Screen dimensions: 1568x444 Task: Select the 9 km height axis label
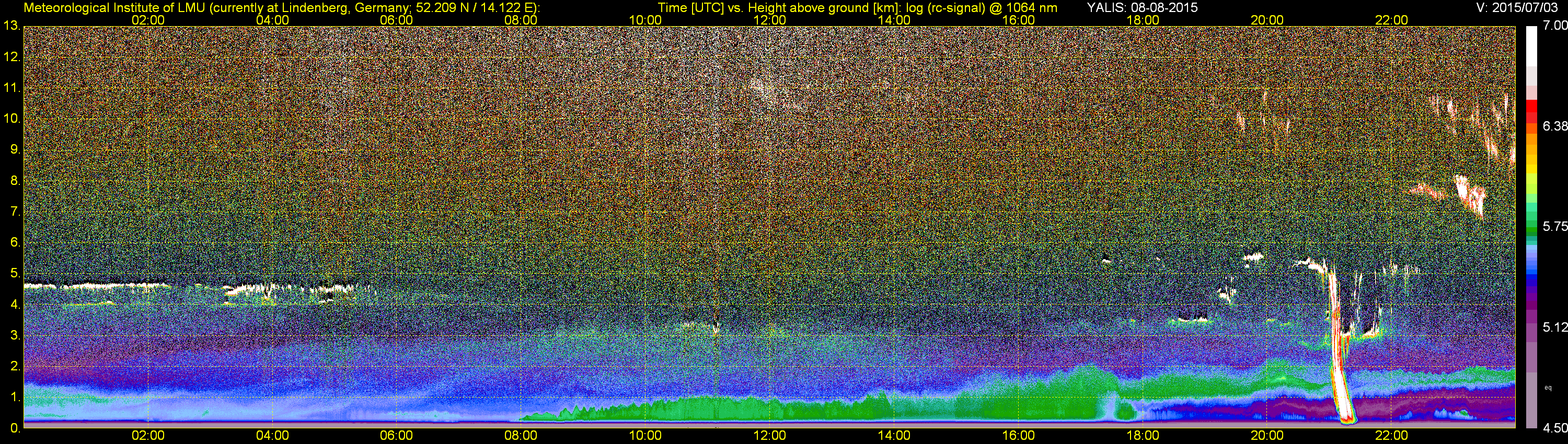(x=15, y=149)
